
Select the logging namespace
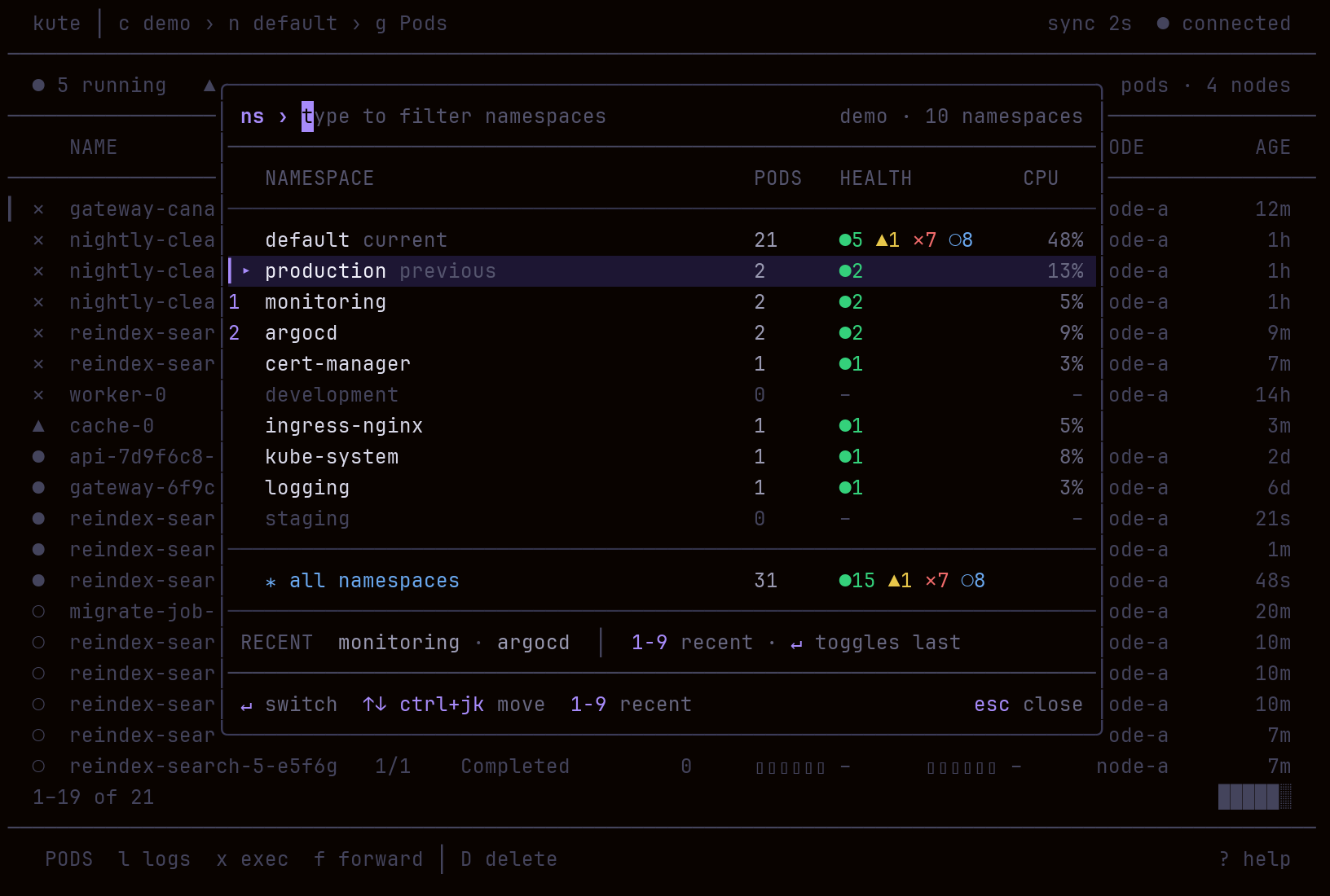point(662,488)
